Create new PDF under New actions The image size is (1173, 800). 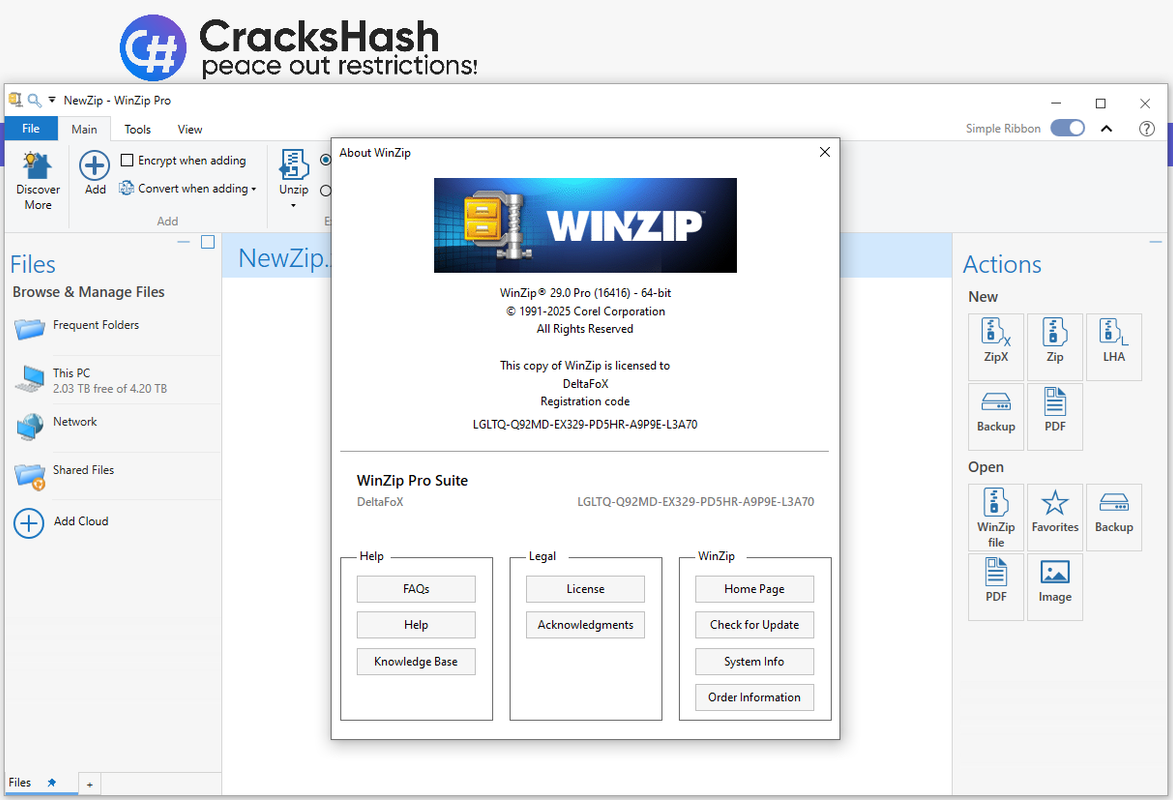tap(1055, 417)
